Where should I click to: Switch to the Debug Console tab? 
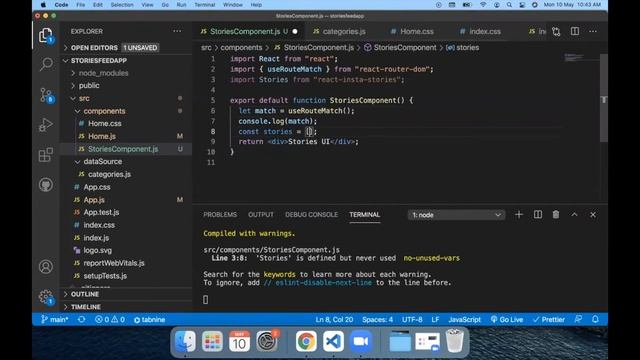click(x=311, y=215)
